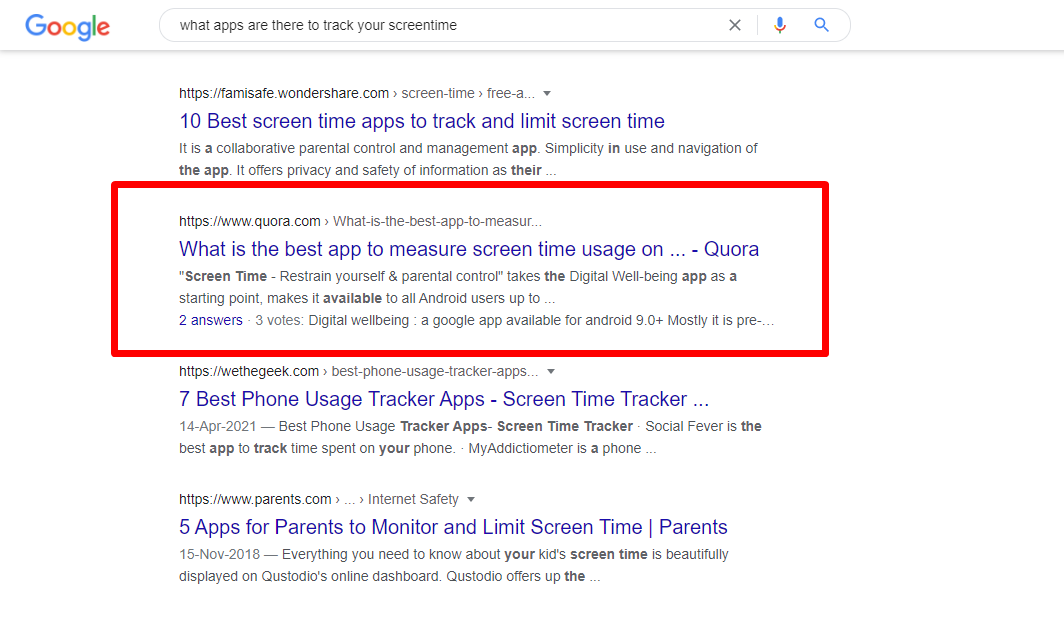Image resolution: width=1064 pixels, height=618 pixels.
Task: Click the snippet dated 14-Apr-2021
Action: pos(470,438)
